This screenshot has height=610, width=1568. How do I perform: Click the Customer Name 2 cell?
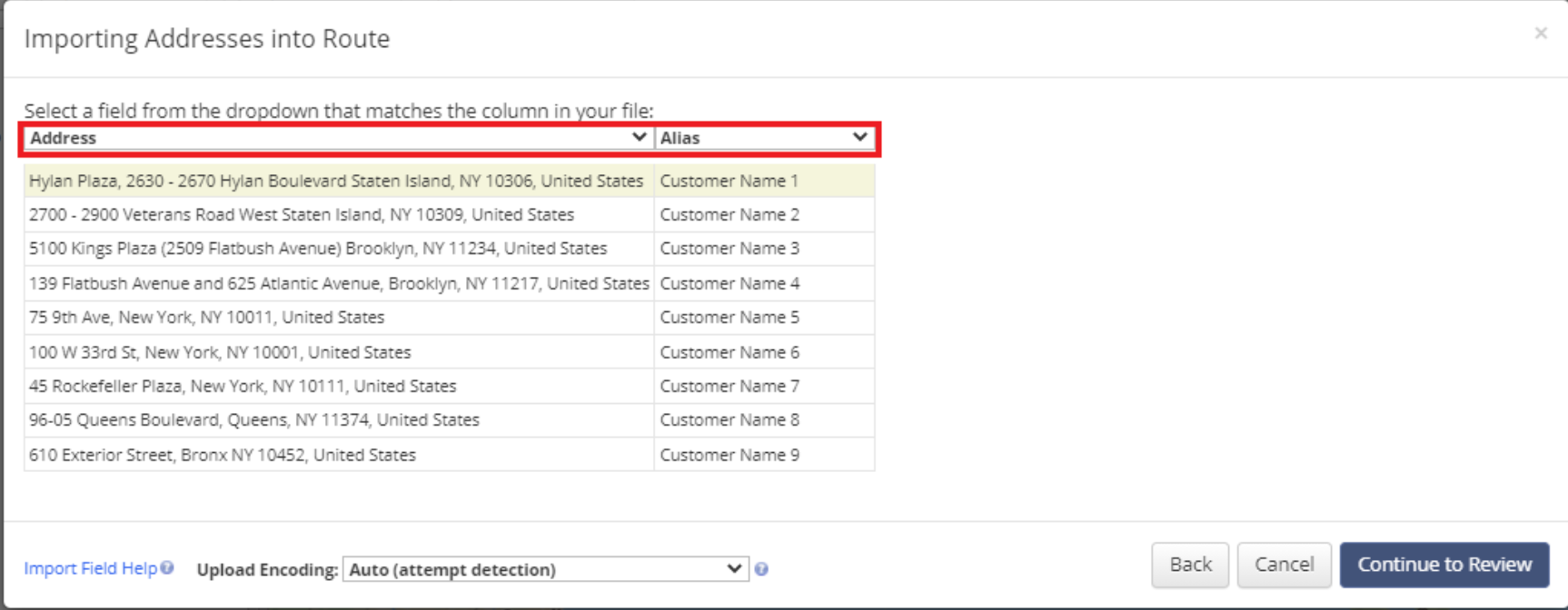tap(764, 215)
